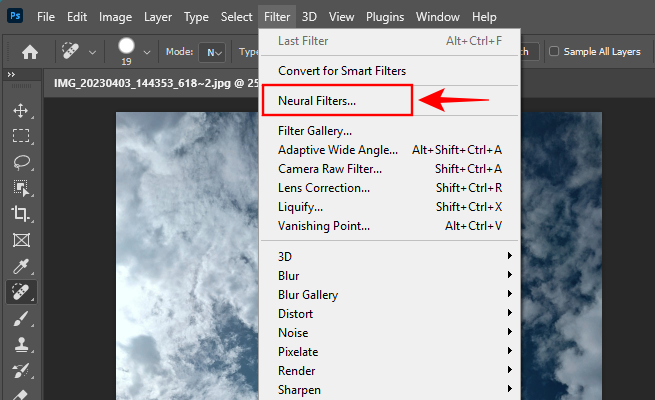Select the Clone Stamp tool
The width and height of the screenshot is (655, 400).
(21, 345)
